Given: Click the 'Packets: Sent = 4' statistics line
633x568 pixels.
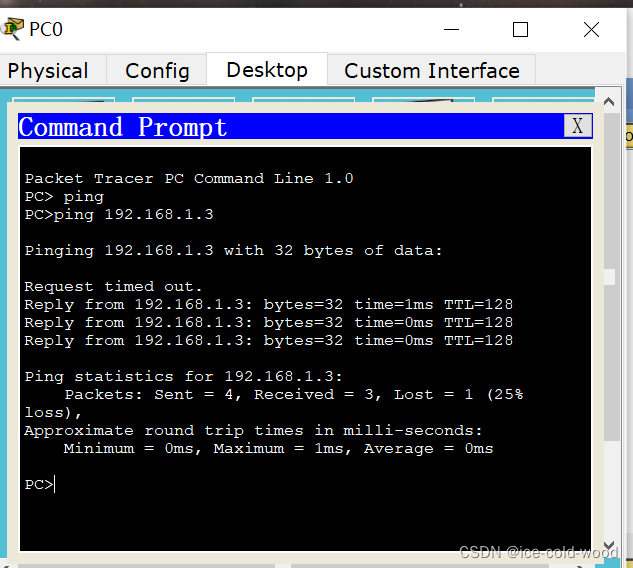Looking at the screenshot, I should point(294,394).
